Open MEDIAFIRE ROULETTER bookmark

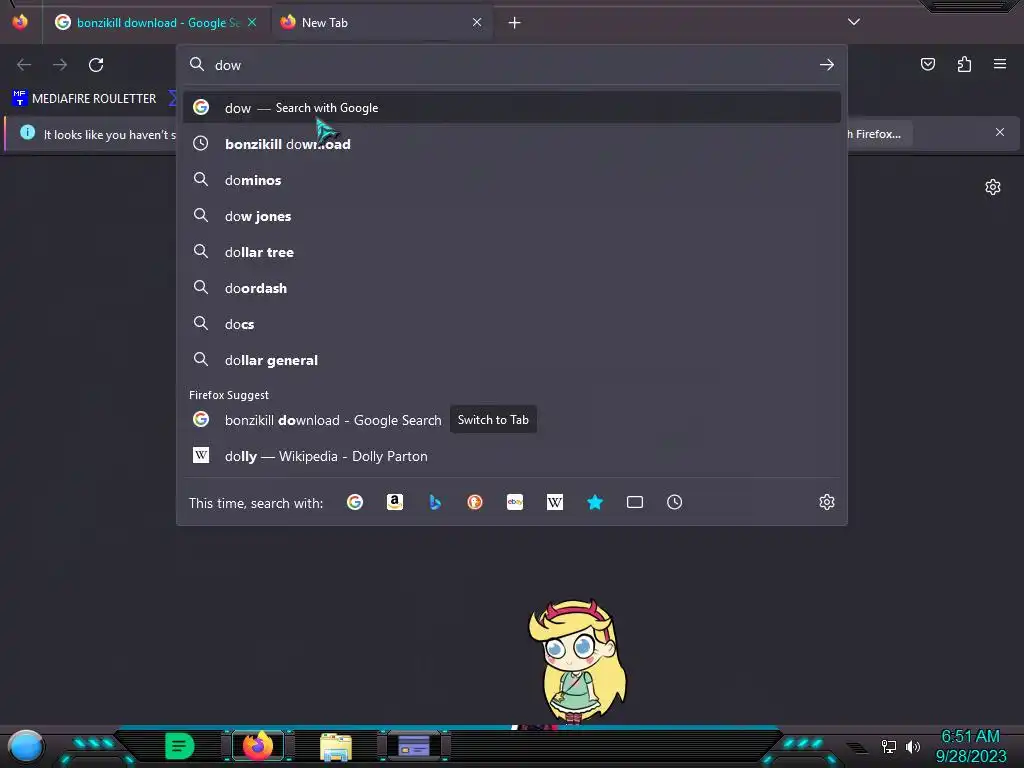85,99
